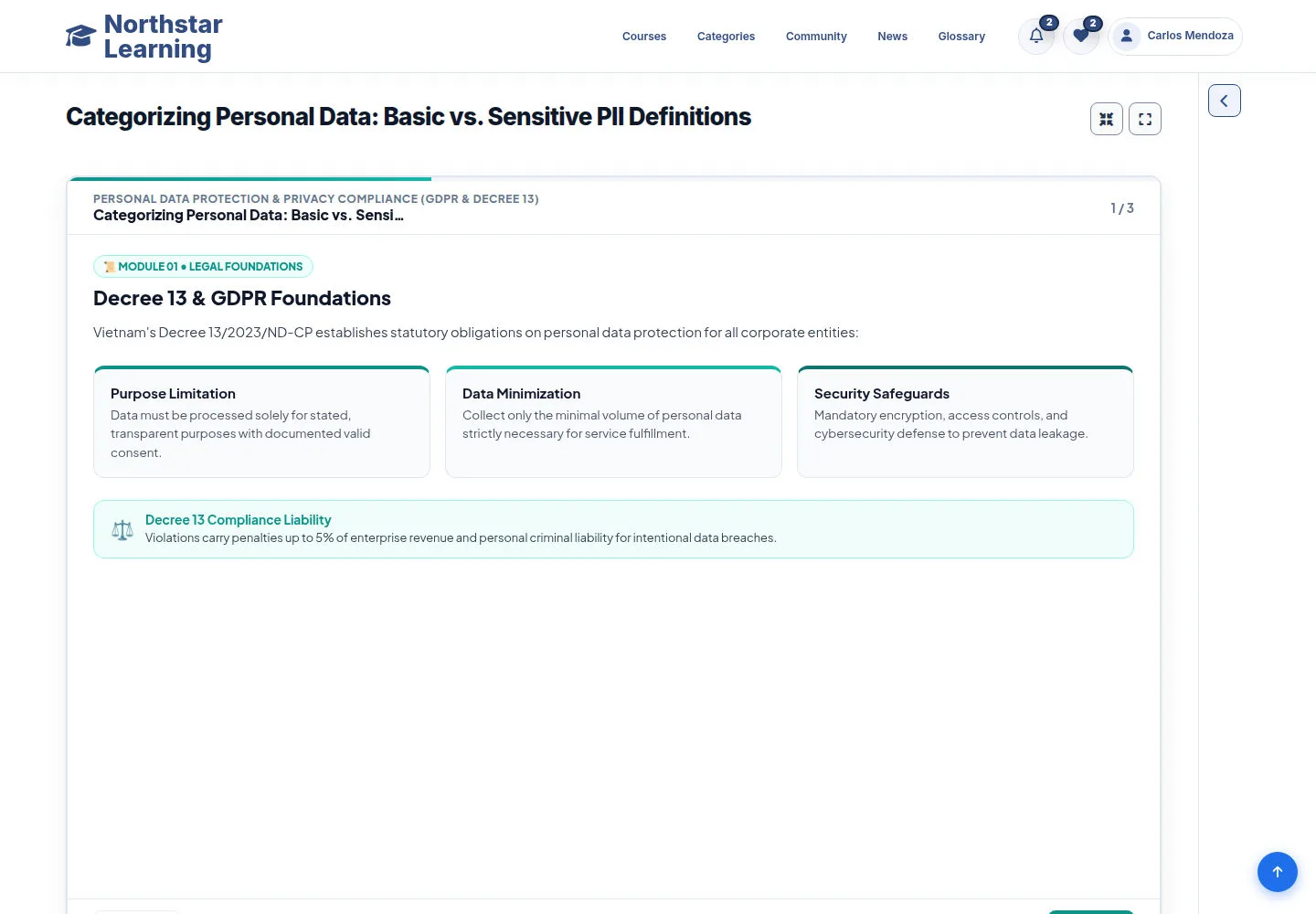Open the Glossary link
1316x914 pixels.
961,37
